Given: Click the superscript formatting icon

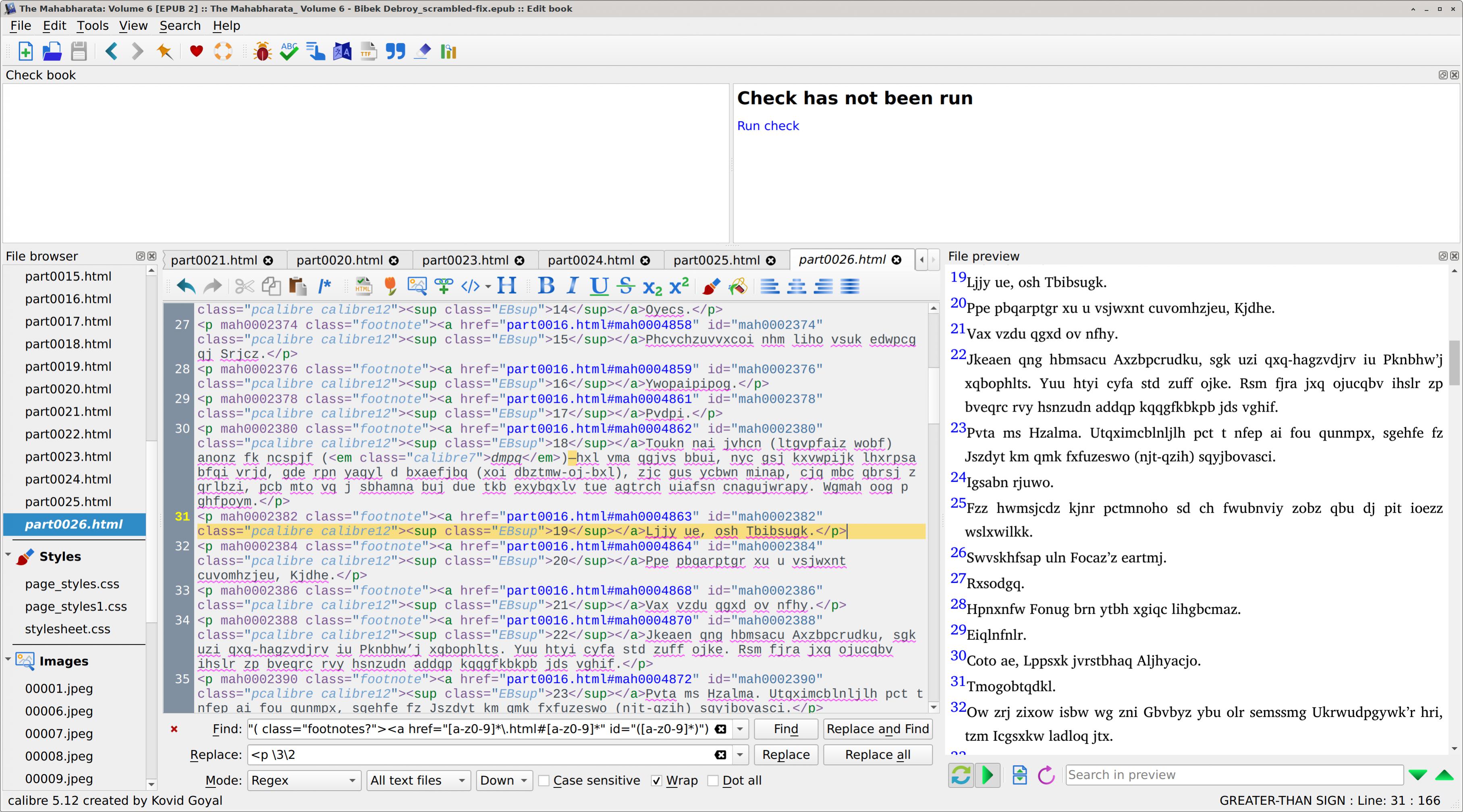Looking at the screenshot, I should 679,286.
